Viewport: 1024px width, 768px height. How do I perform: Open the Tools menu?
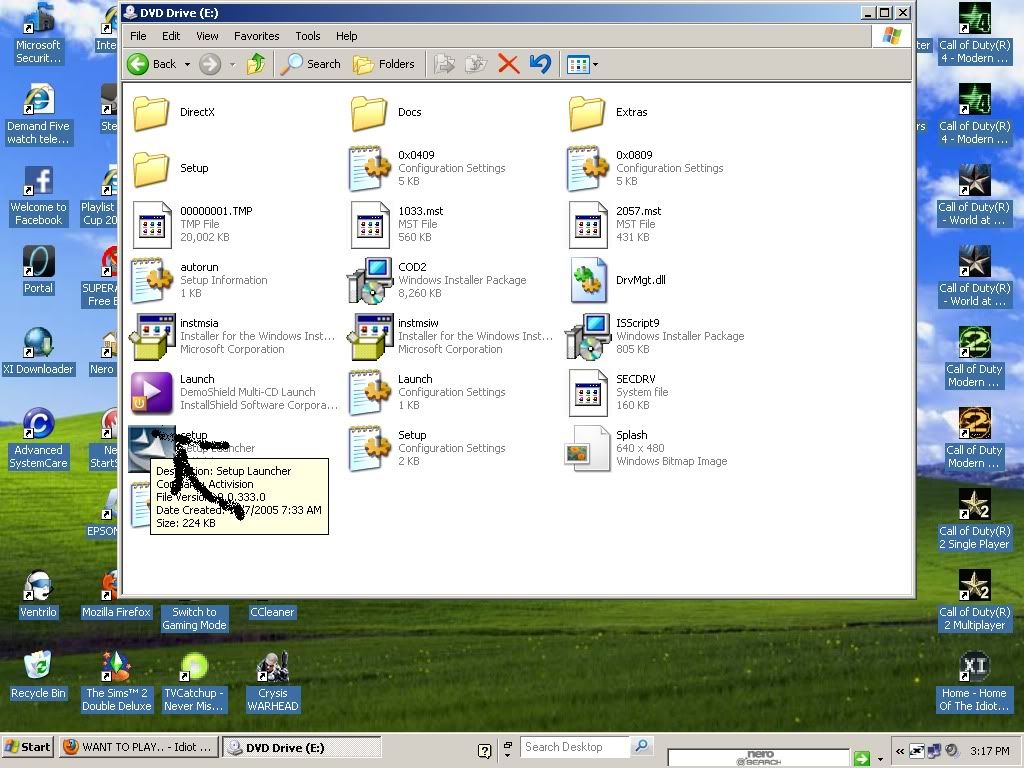coord(307,36)
